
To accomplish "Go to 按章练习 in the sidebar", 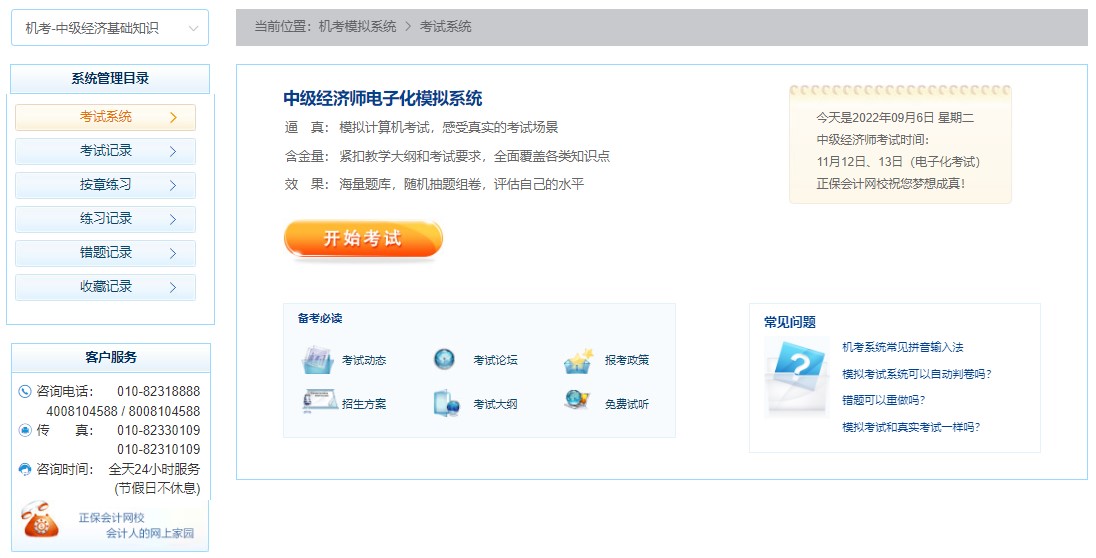I will click(106, 185).
